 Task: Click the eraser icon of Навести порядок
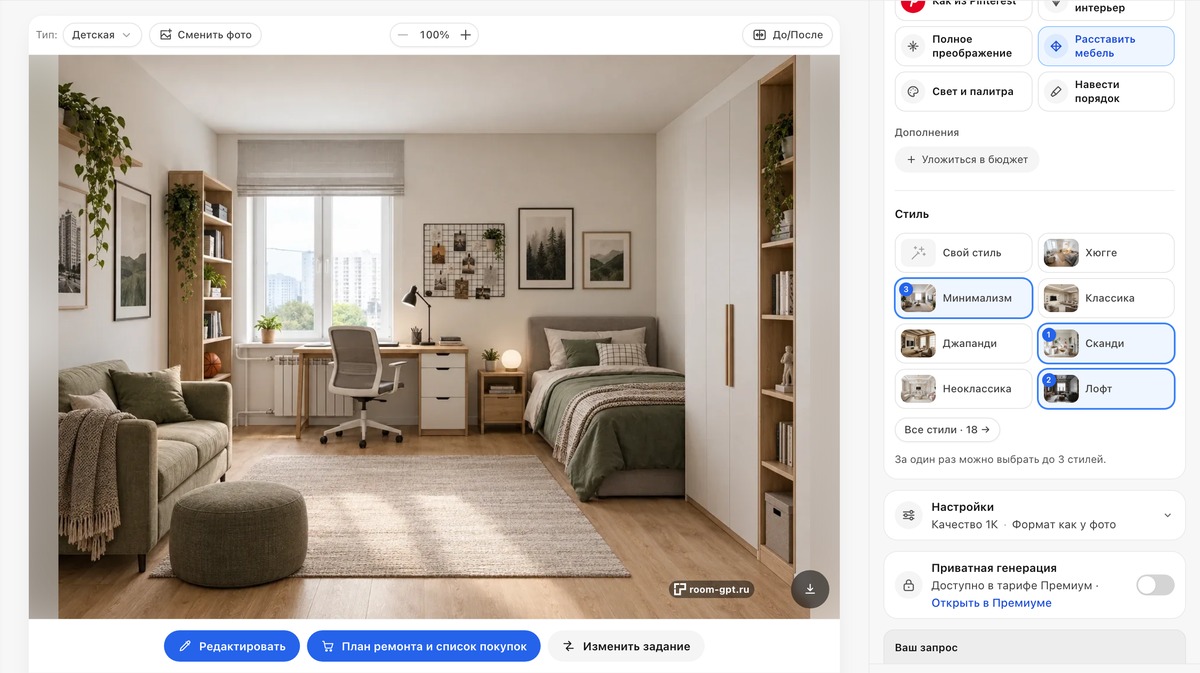(x=1056, y=92)
